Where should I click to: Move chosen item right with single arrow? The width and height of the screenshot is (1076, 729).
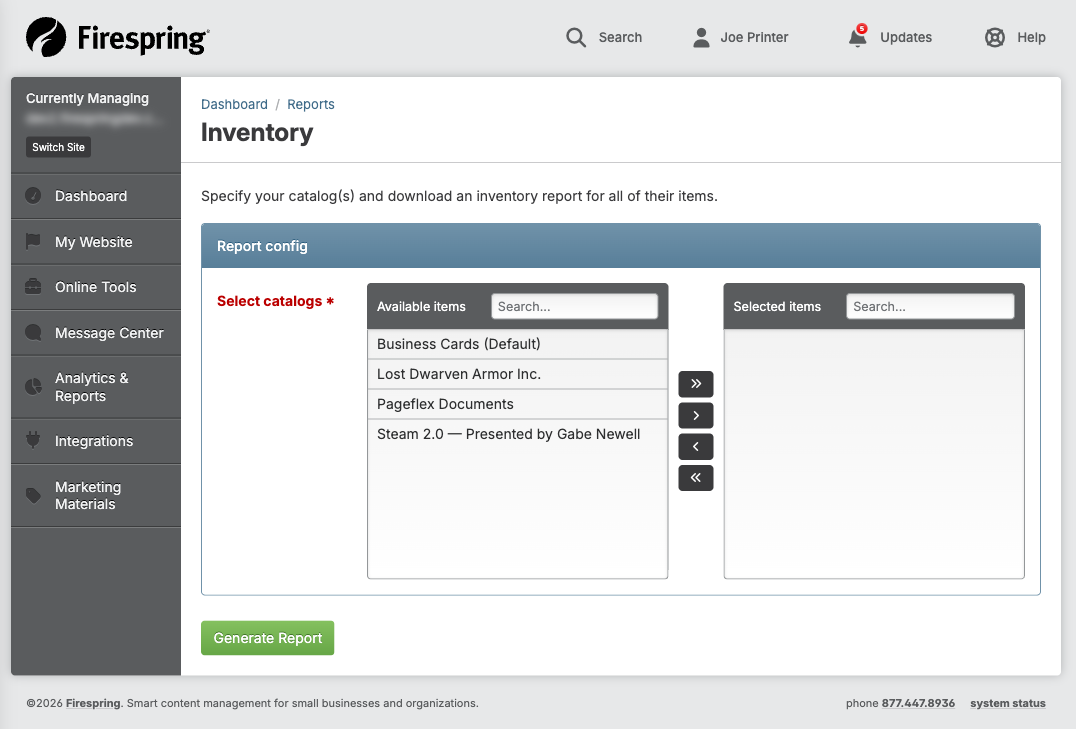pyautogui.click(x=696, y=415)
